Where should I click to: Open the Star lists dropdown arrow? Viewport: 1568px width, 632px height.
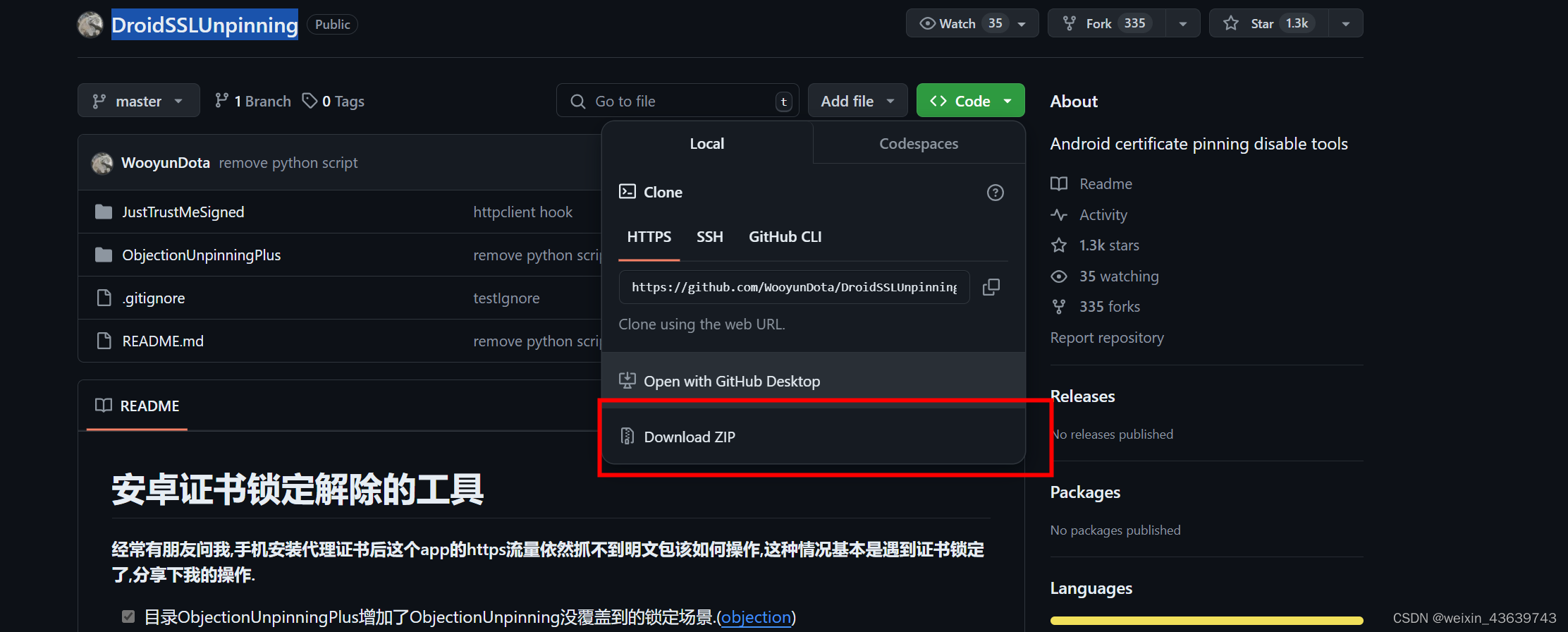point(1346,23)
